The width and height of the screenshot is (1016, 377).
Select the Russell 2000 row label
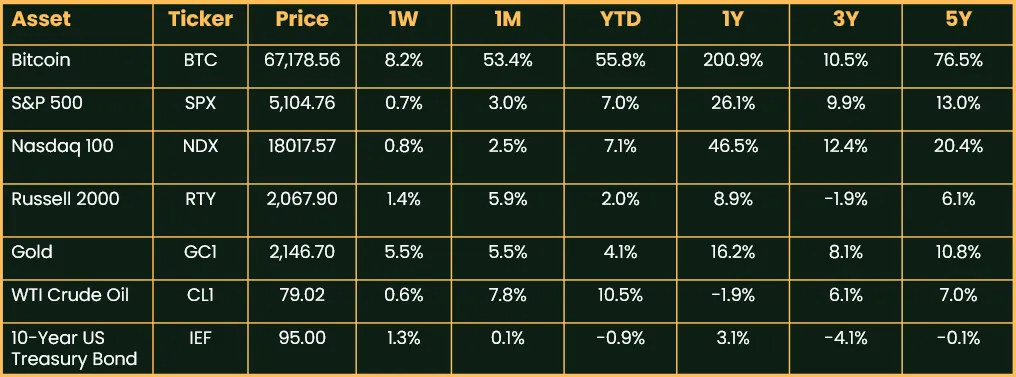(65, 199)
